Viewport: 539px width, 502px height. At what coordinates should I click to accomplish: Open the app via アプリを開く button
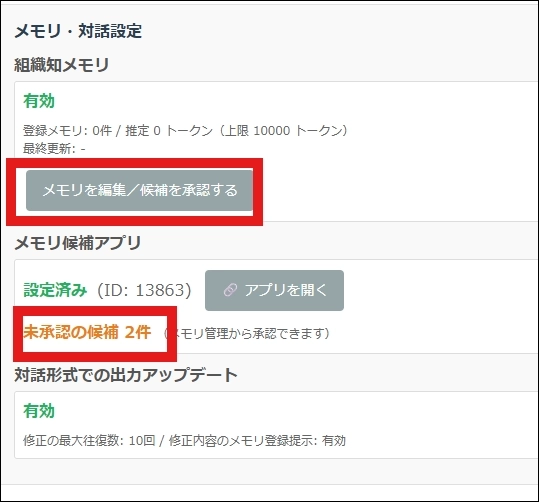(x=274, y=291)
